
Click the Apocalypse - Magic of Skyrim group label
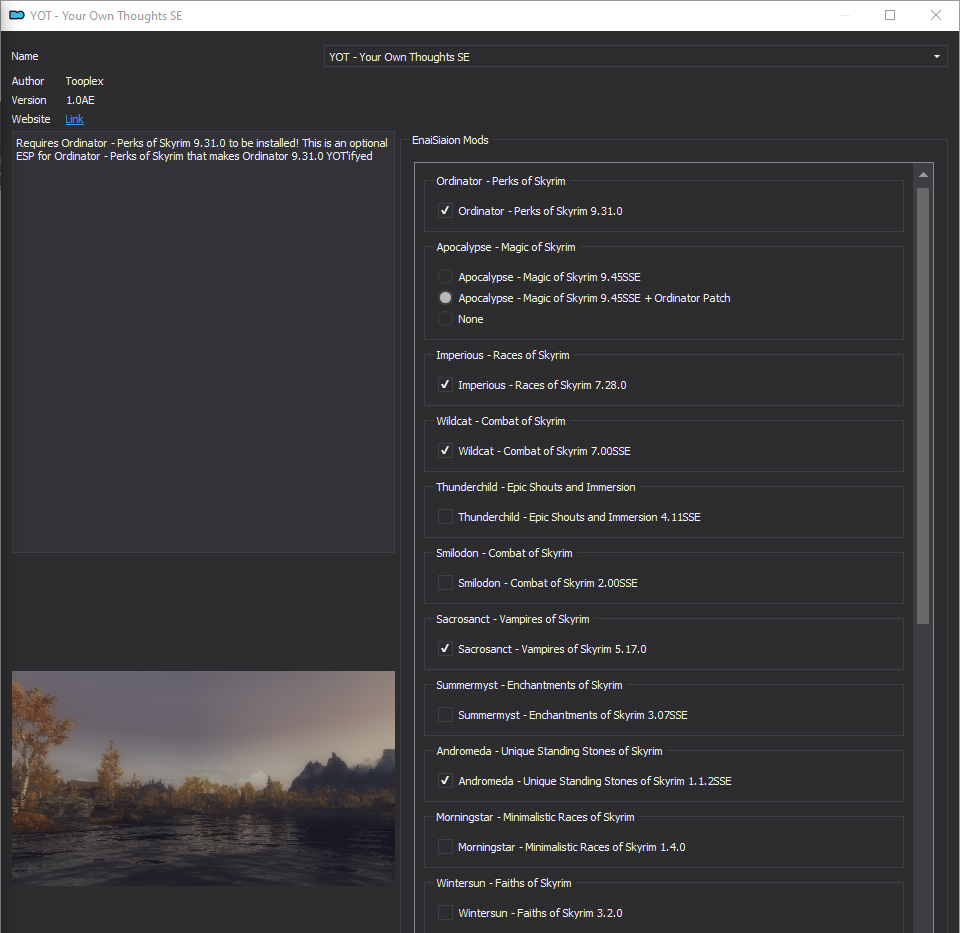[506, 247]
